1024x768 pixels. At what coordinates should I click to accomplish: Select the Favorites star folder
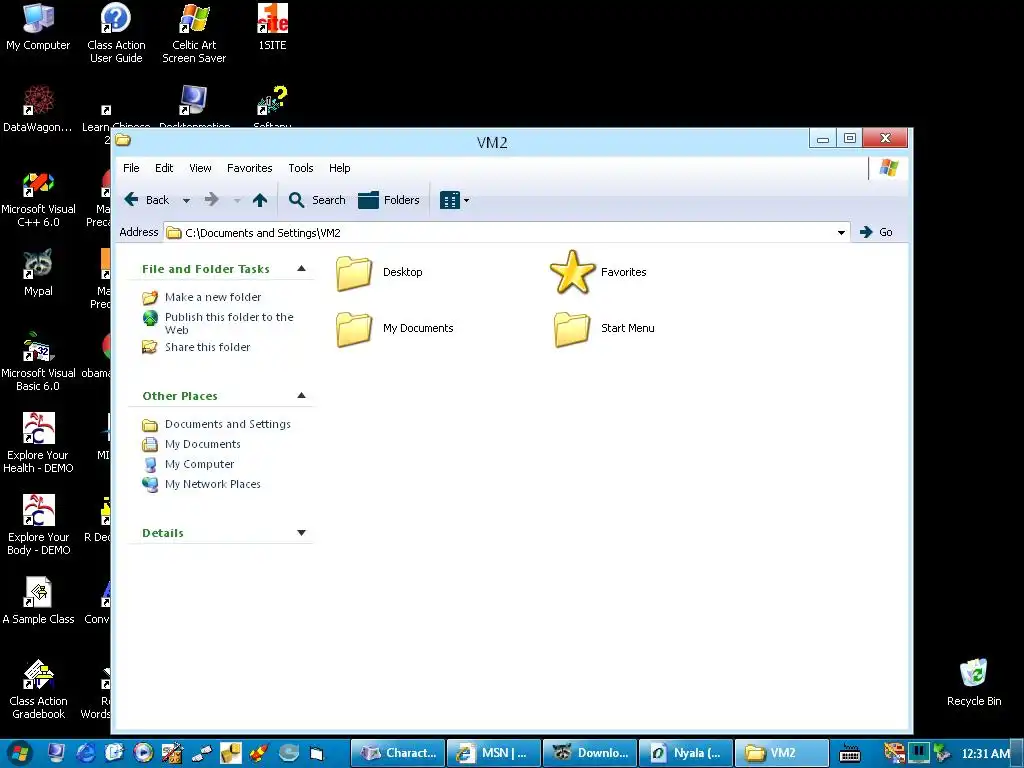tap(572, 272)
